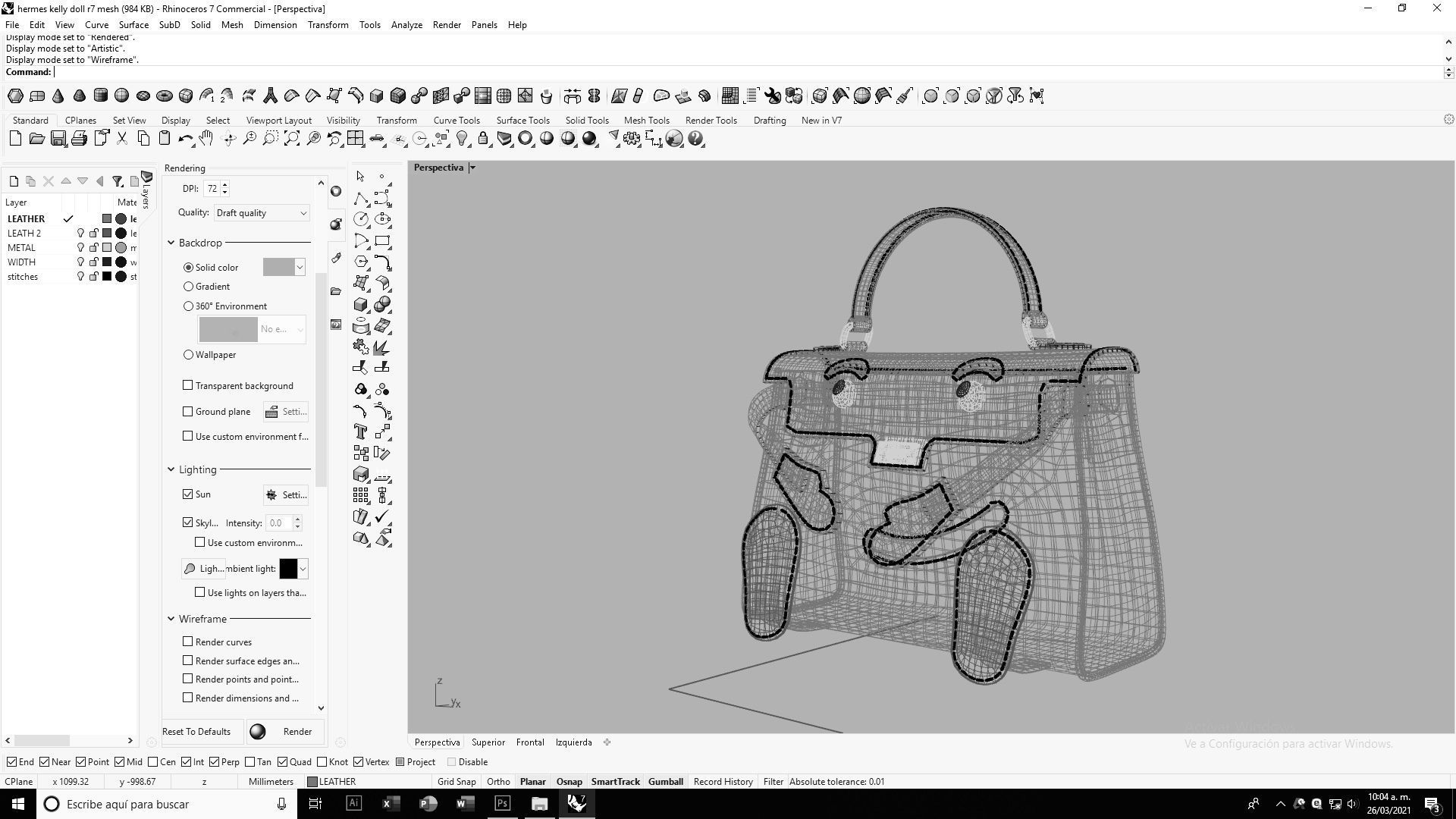1456x819 pixels.
Task: Open Options with the gear icon
Action: pyautogui.click(x=632, y=139)
